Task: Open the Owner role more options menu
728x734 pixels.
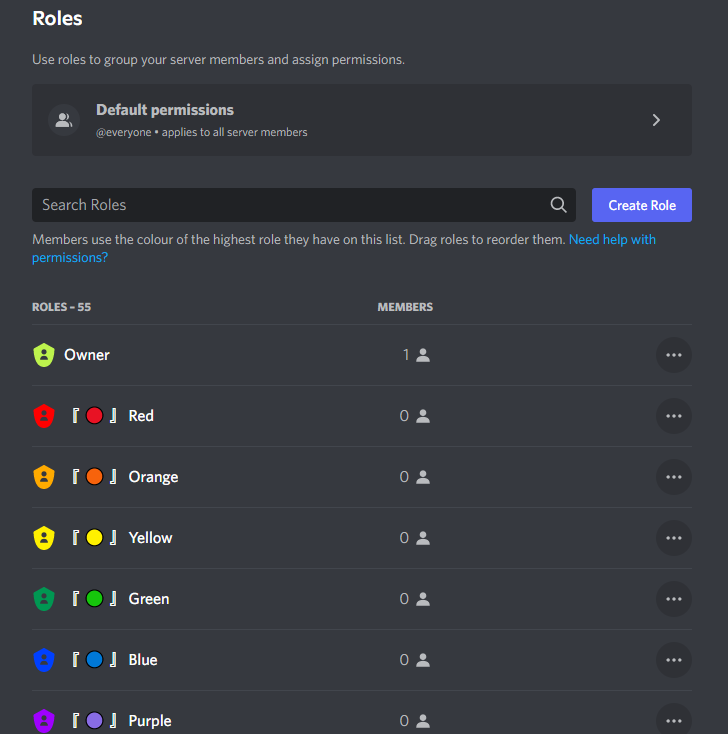Action: tap(673, 355)
